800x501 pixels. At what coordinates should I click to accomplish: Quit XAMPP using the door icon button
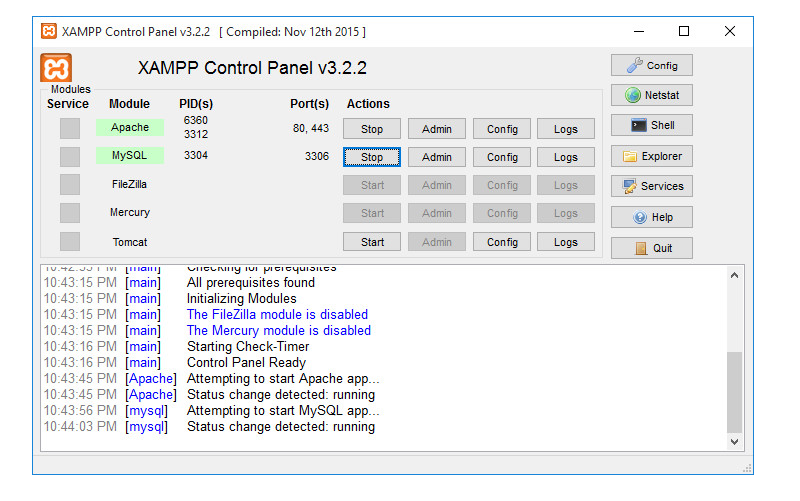pyautogui.click(x=651, y=248)
